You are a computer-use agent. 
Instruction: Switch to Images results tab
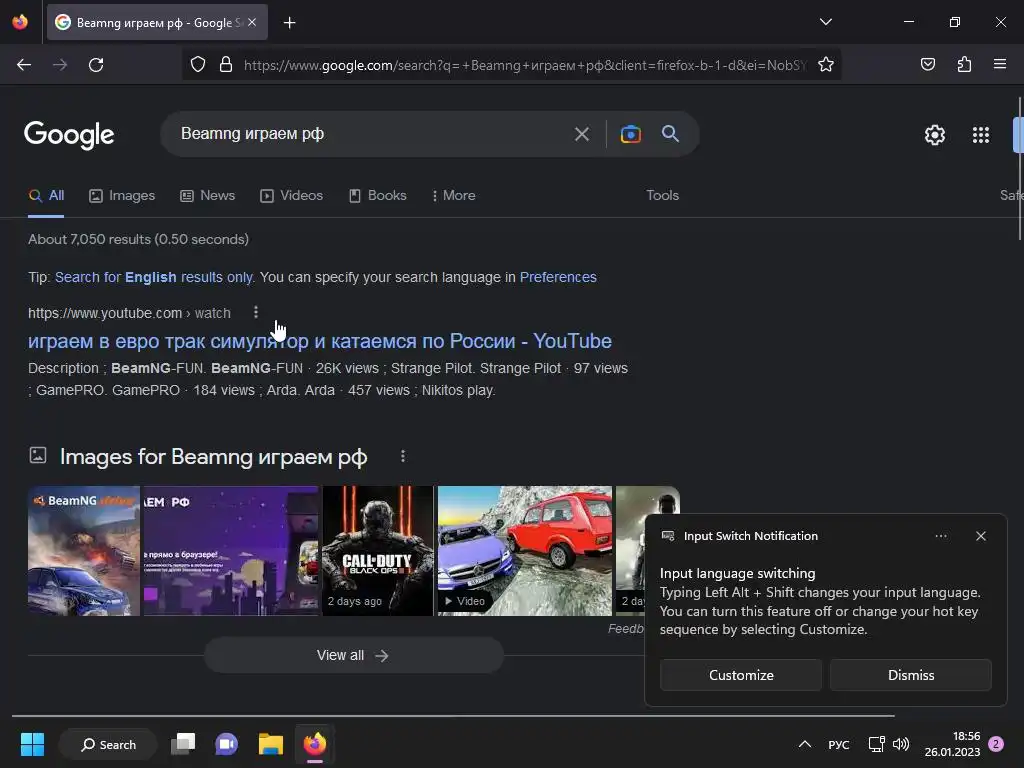(122, 195)
